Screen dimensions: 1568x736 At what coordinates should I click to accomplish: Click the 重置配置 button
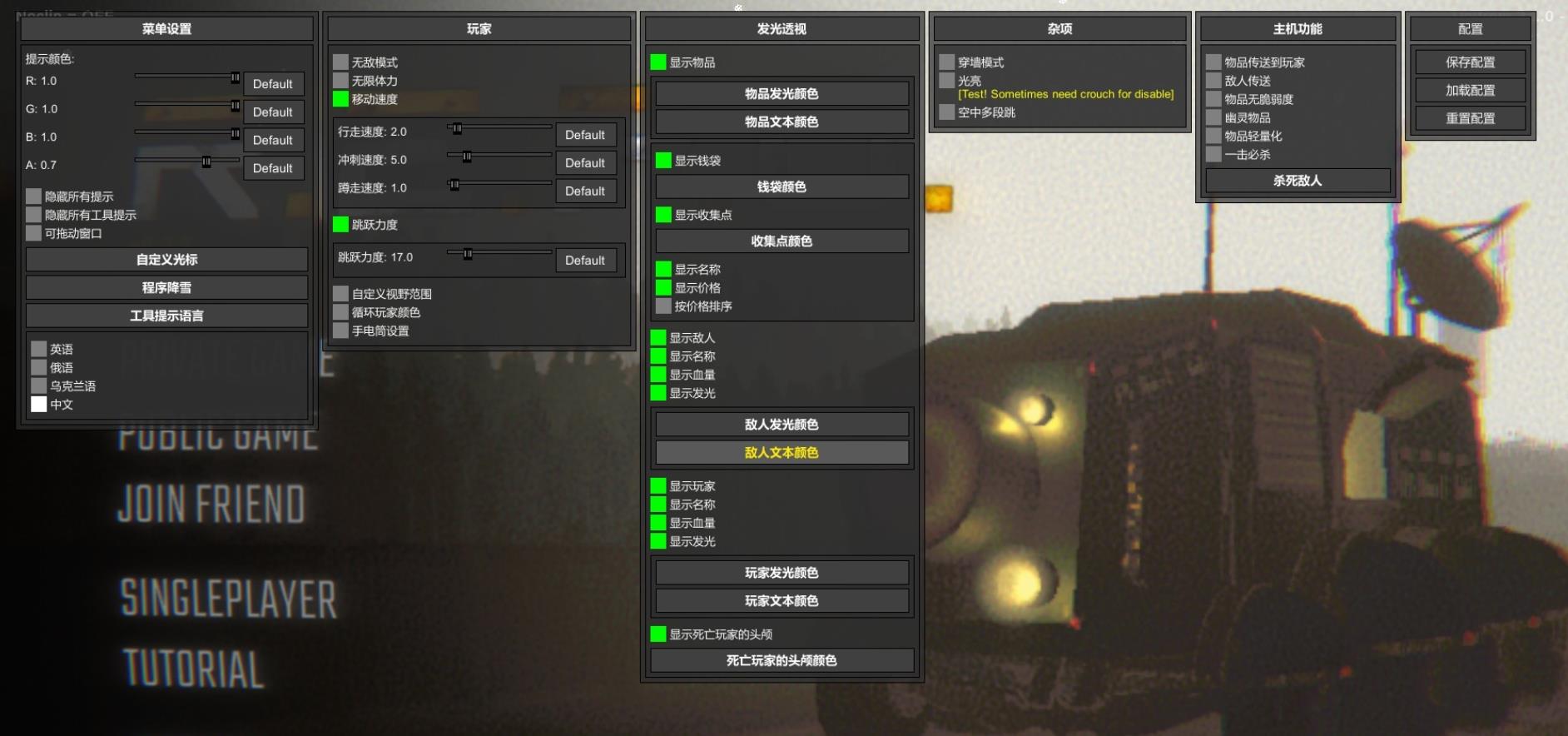click(1470, 118)
